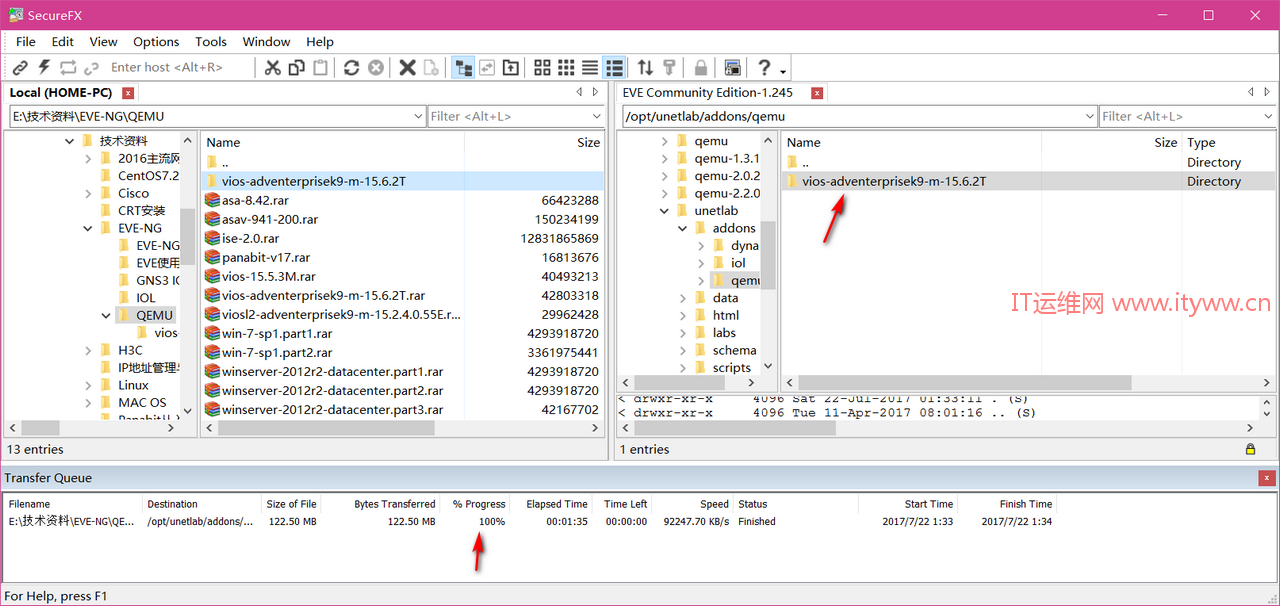
Task: Click the transfer arrows toolbar icon
Action: 645,67
